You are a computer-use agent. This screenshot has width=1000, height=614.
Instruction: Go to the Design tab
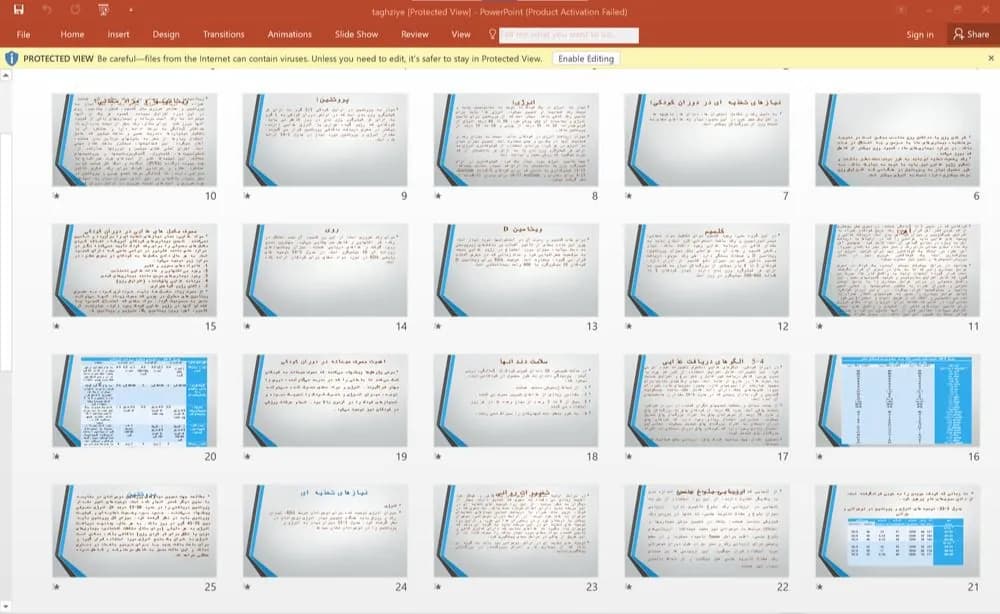[x=166, y=34]
